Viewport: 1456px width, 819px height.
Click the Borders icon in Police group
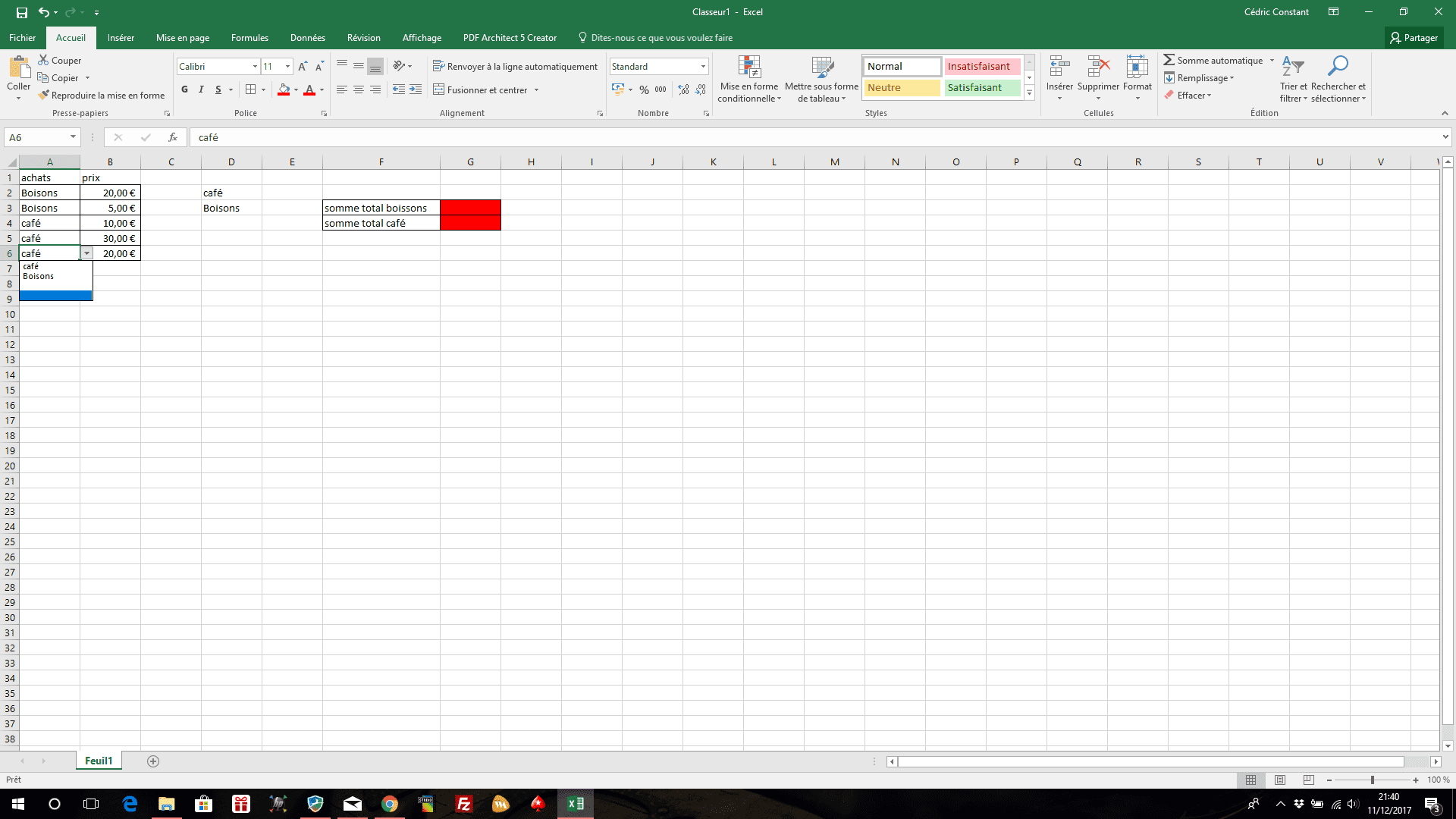tap(251, 89)
